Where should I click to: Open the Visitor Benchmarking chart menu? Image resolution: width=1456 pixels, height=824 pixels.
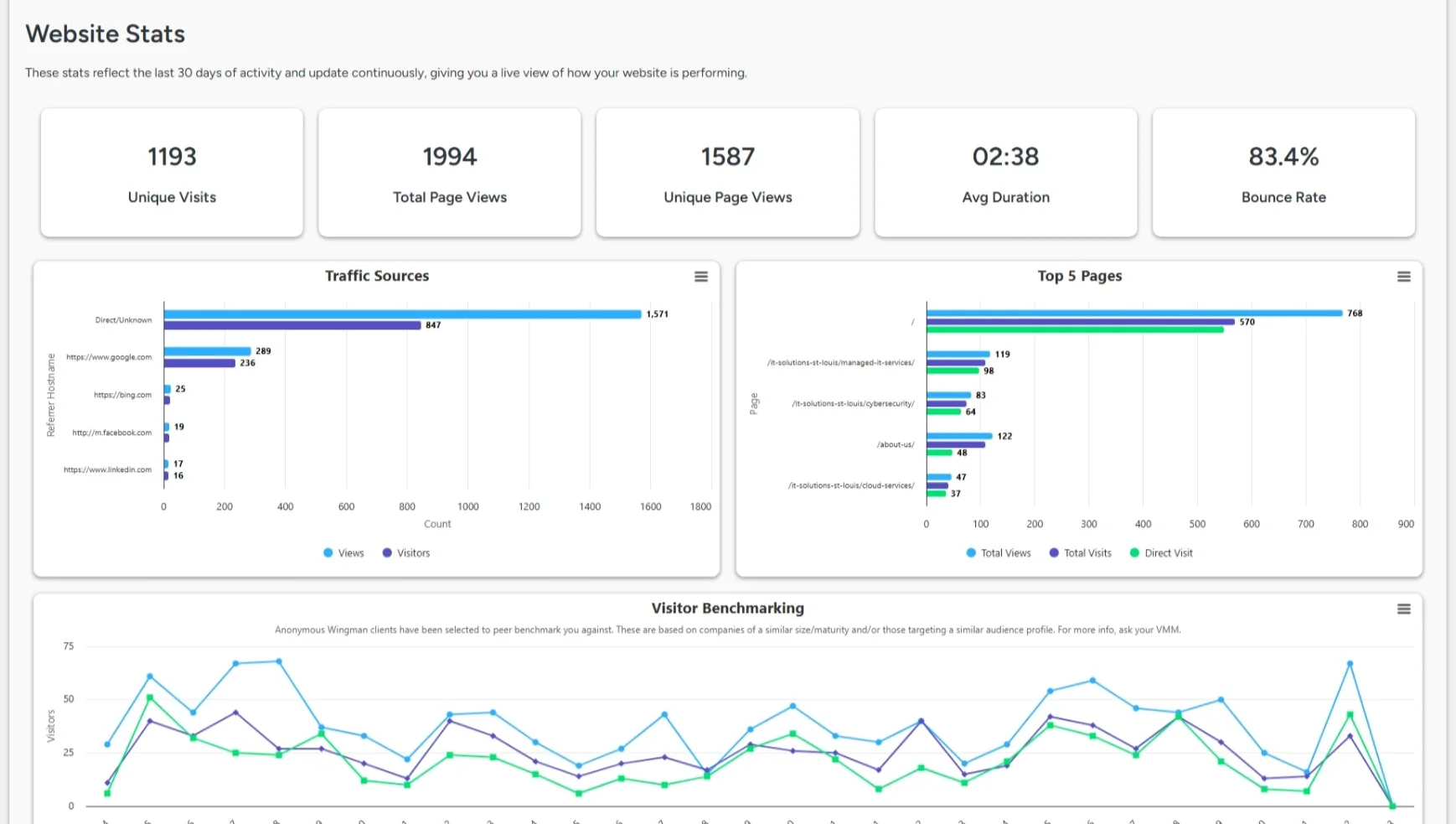(x=1404, y=609)
